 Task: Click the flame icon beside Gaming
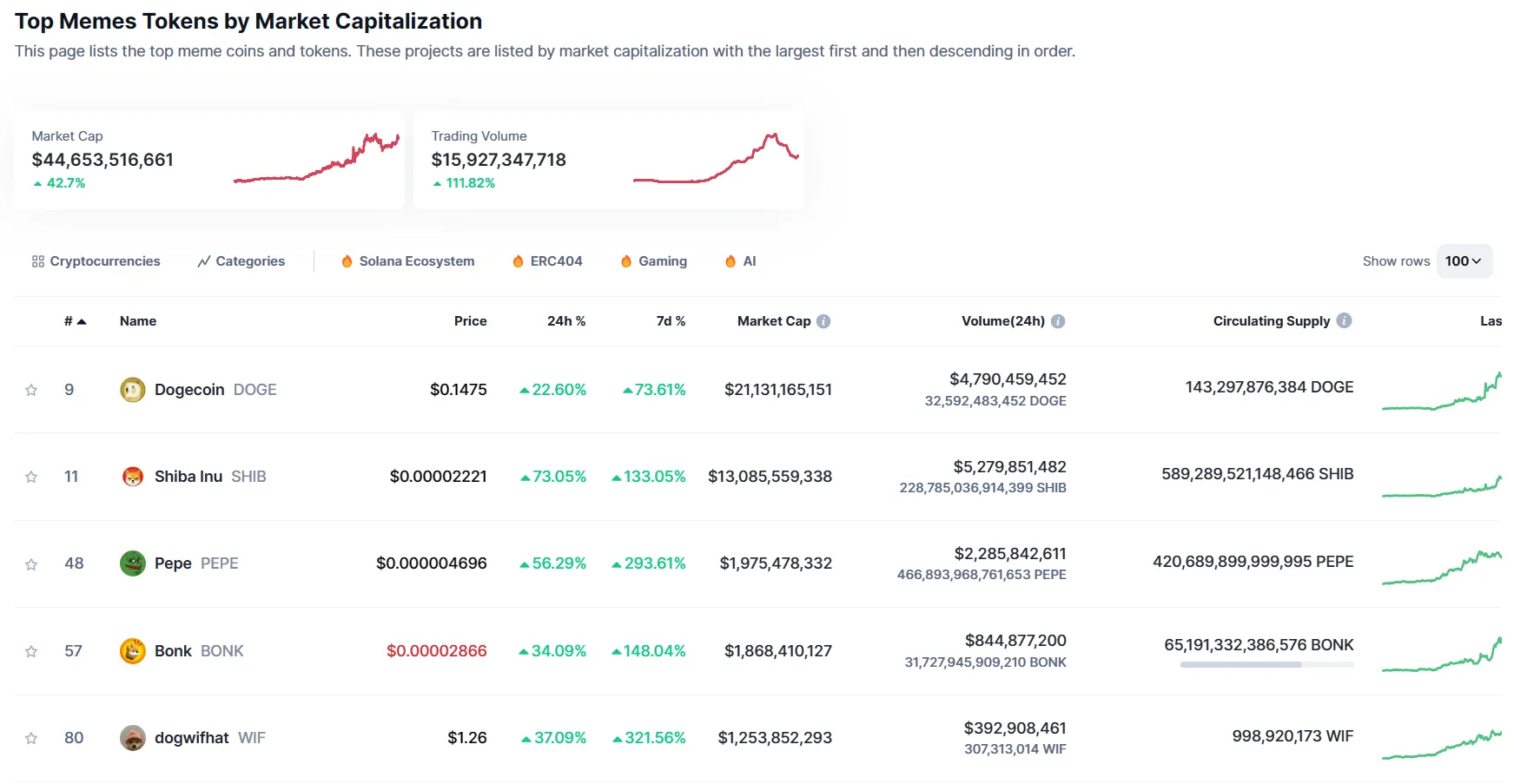[x=625, y=261]
